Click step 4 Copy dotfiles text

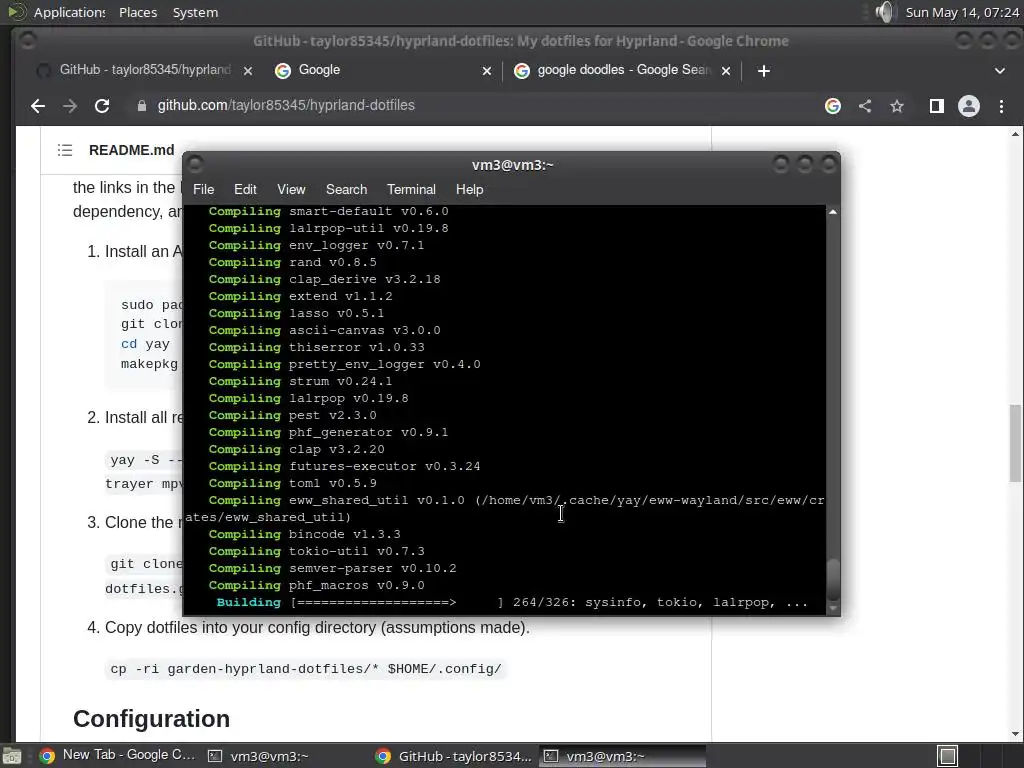(x=317, y=628)
